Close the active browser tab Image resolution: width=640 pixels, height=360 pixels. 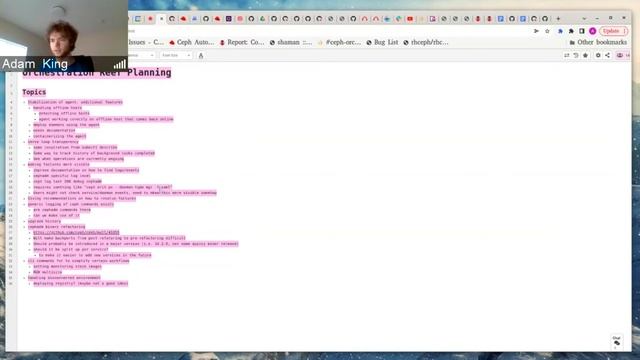162,19
